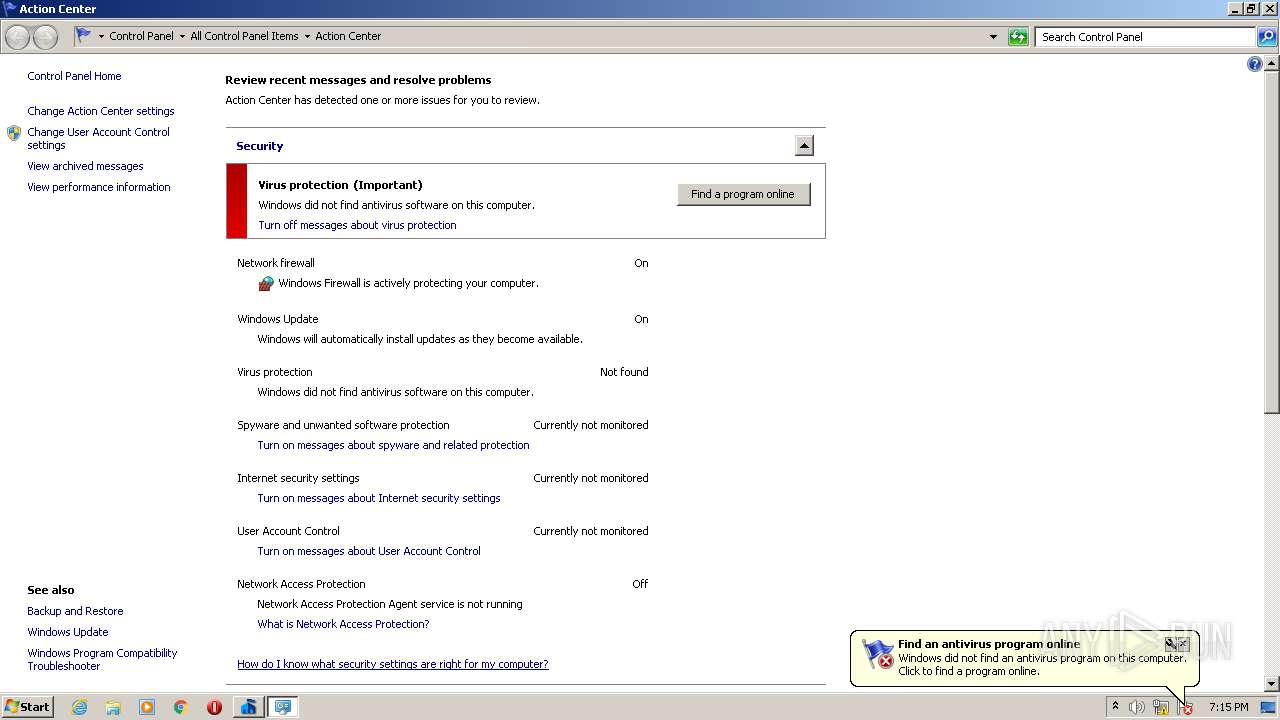1280x720 pixels.
Task: Open View archived messages
Action: point(85,166)
